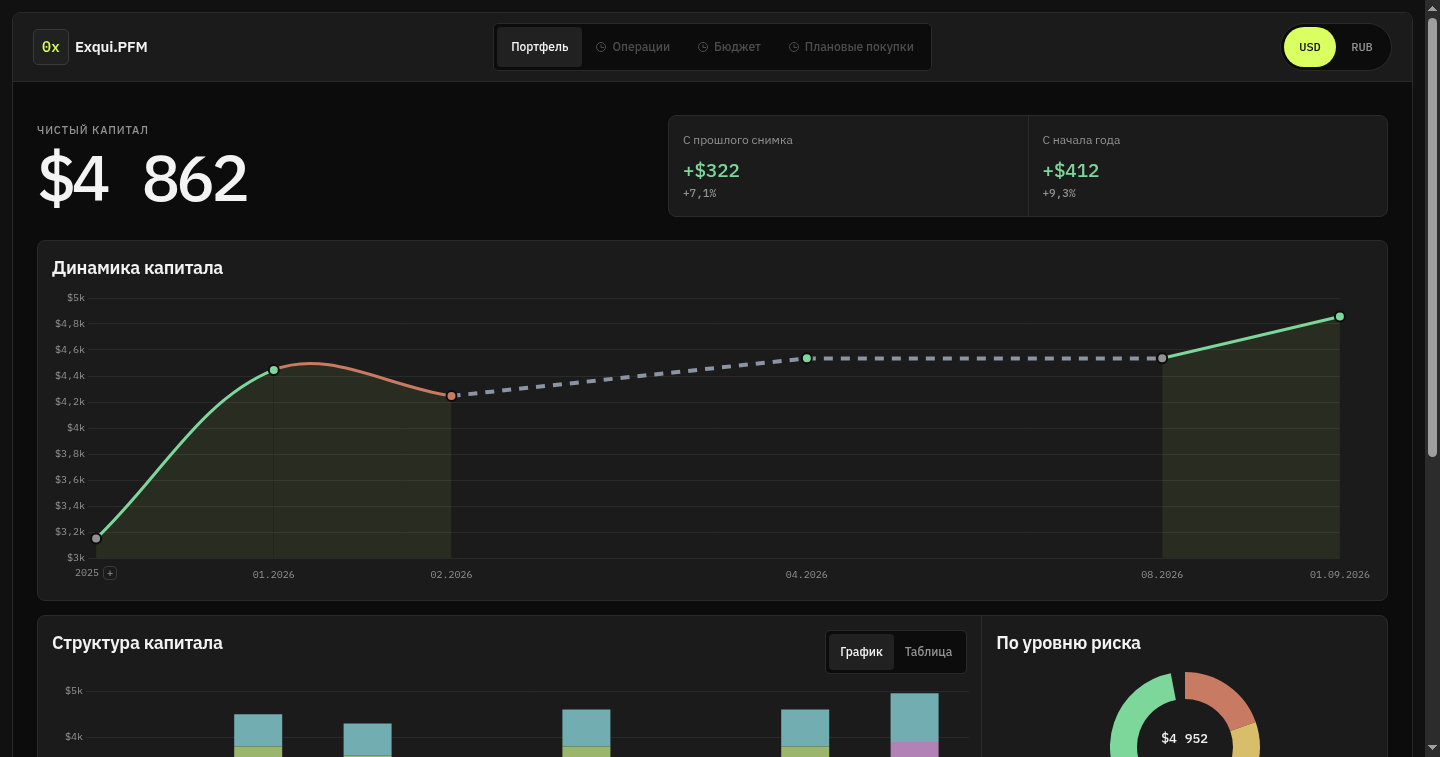Screen dimensions: 1440x757
Task: Select the red 02.2026 data point
Action: pos(451,396)
